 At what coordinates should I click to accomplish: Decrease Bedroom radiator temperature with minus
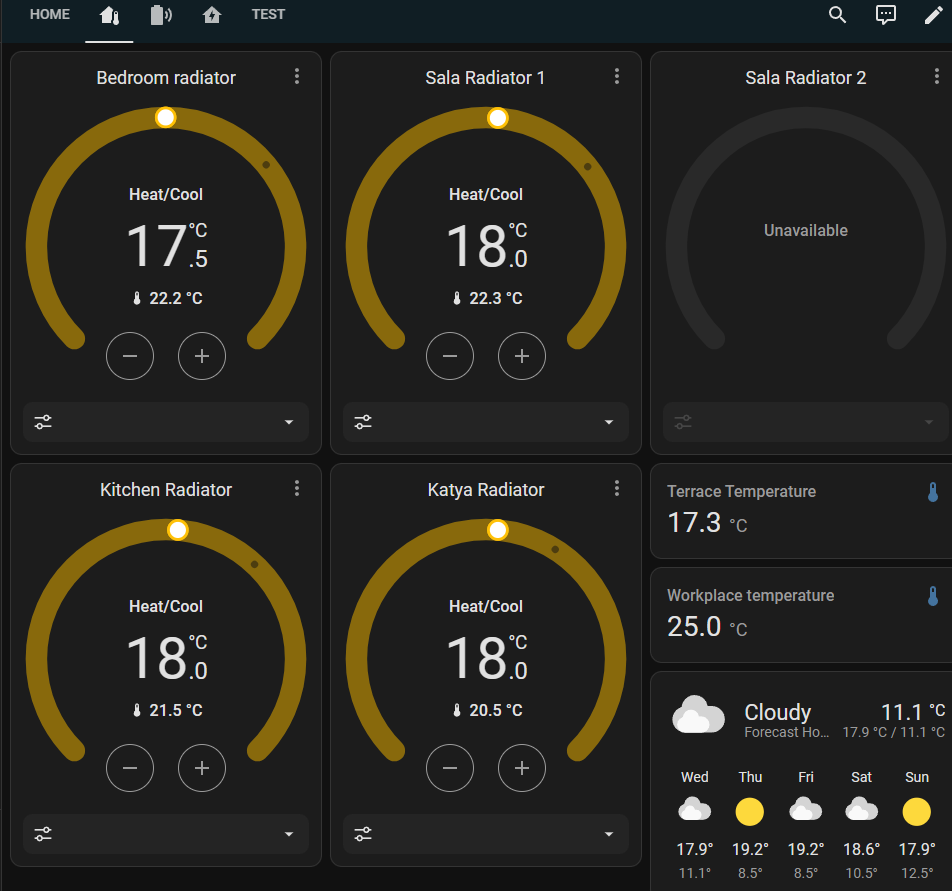[x=130, y=356]
